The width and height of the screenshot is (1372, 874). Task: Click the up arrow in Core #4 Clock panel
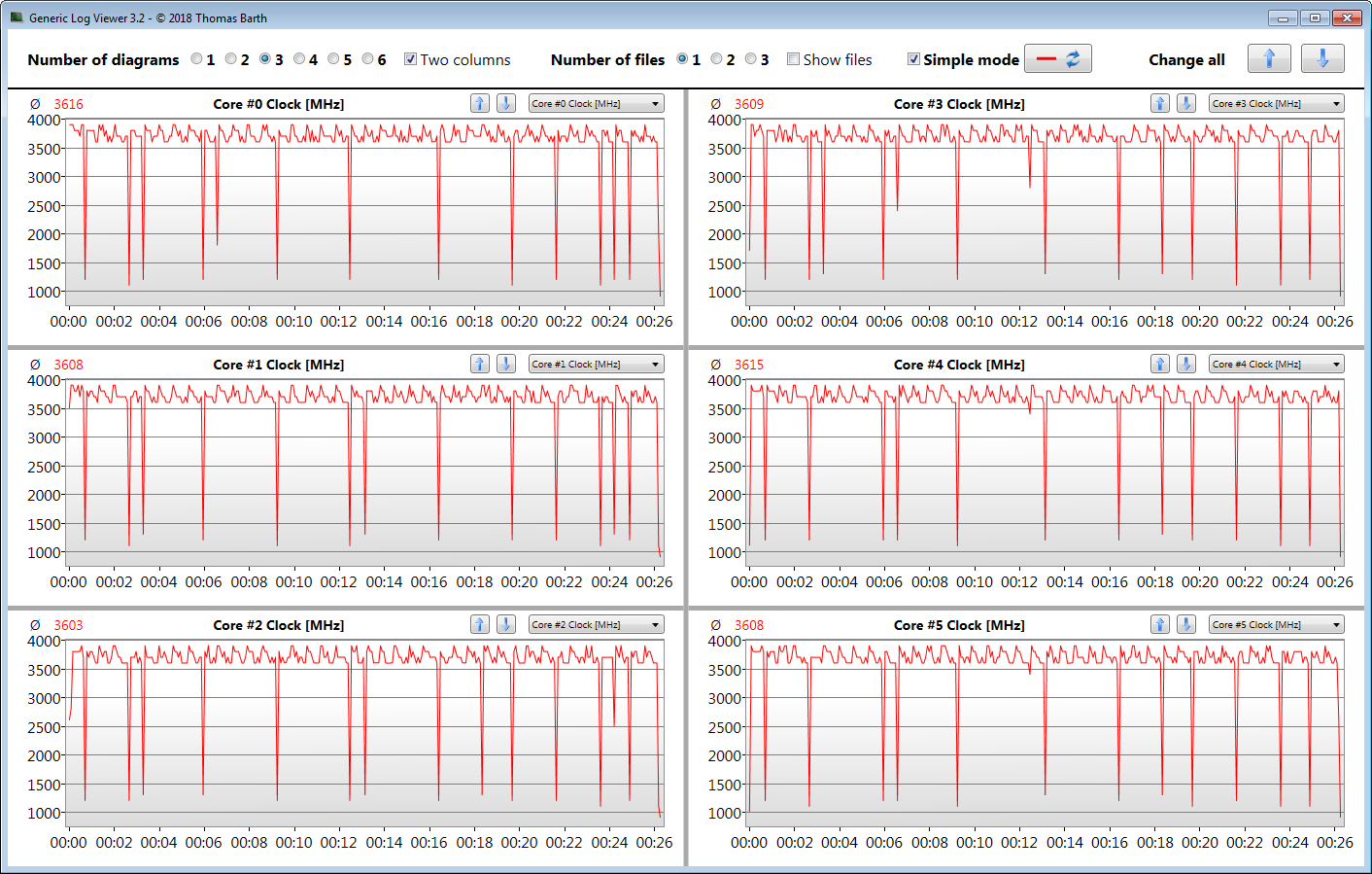tap(1160, 364)
